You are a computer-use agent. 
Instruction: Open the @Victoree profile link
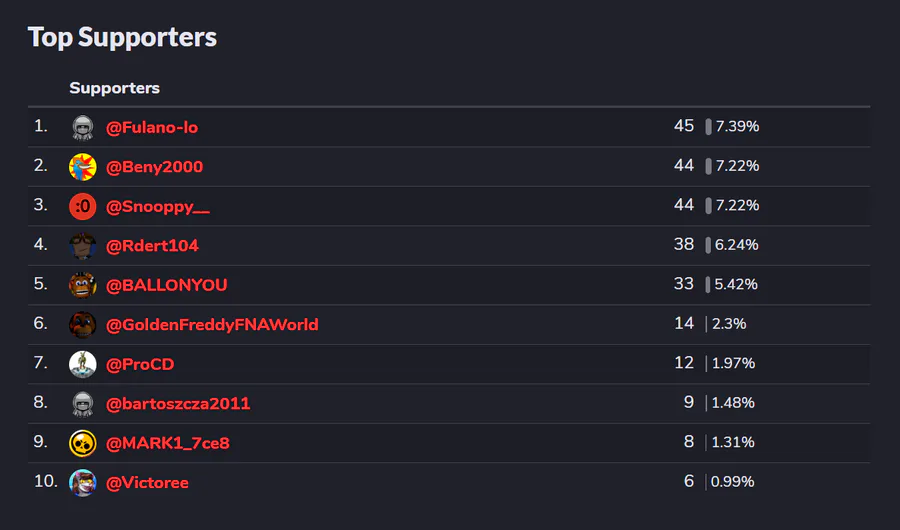click(147, 482)
